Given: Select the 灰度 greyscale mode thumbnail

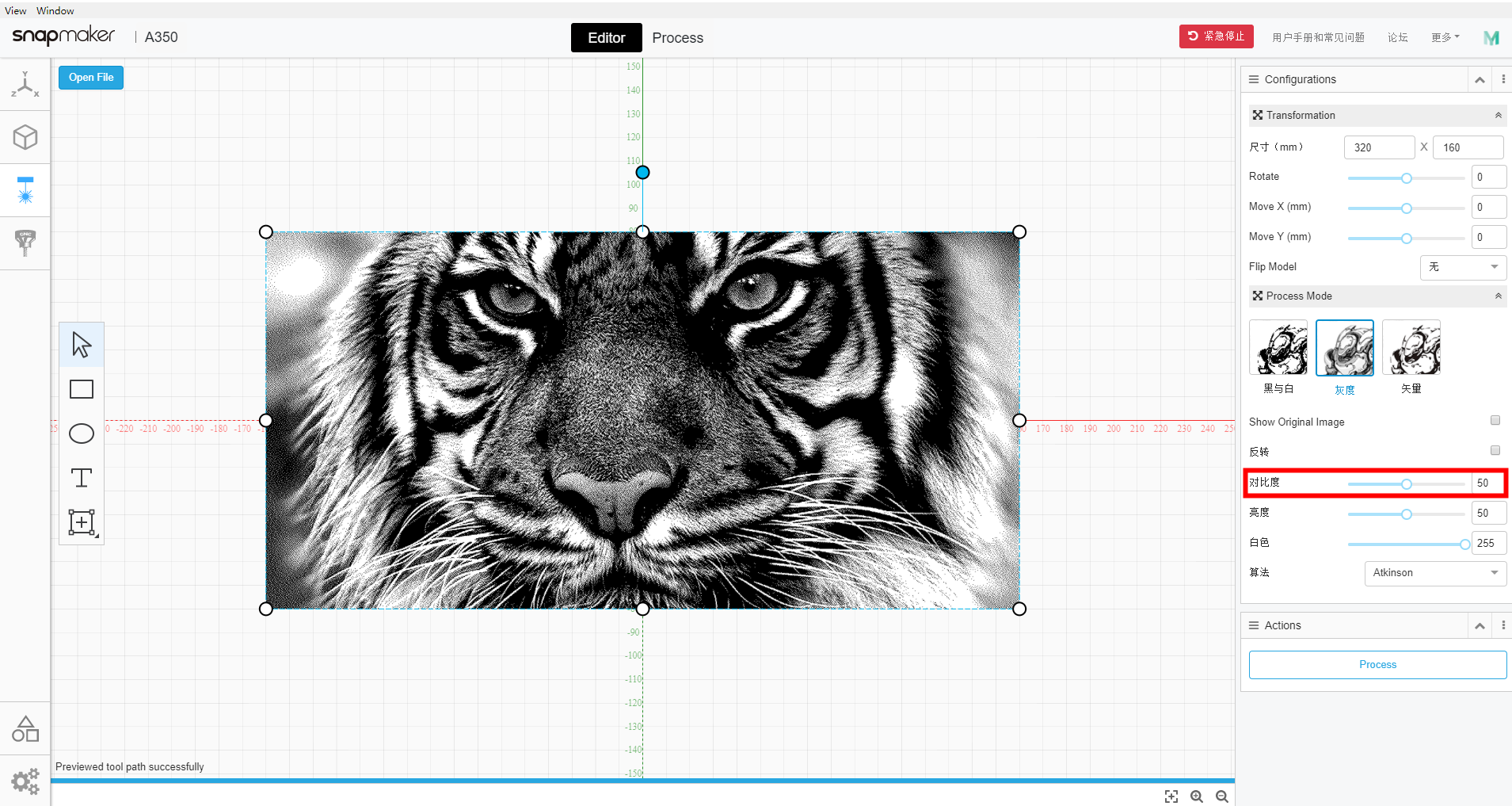Looking at the screenshot, I should [x=1345, y=347].
